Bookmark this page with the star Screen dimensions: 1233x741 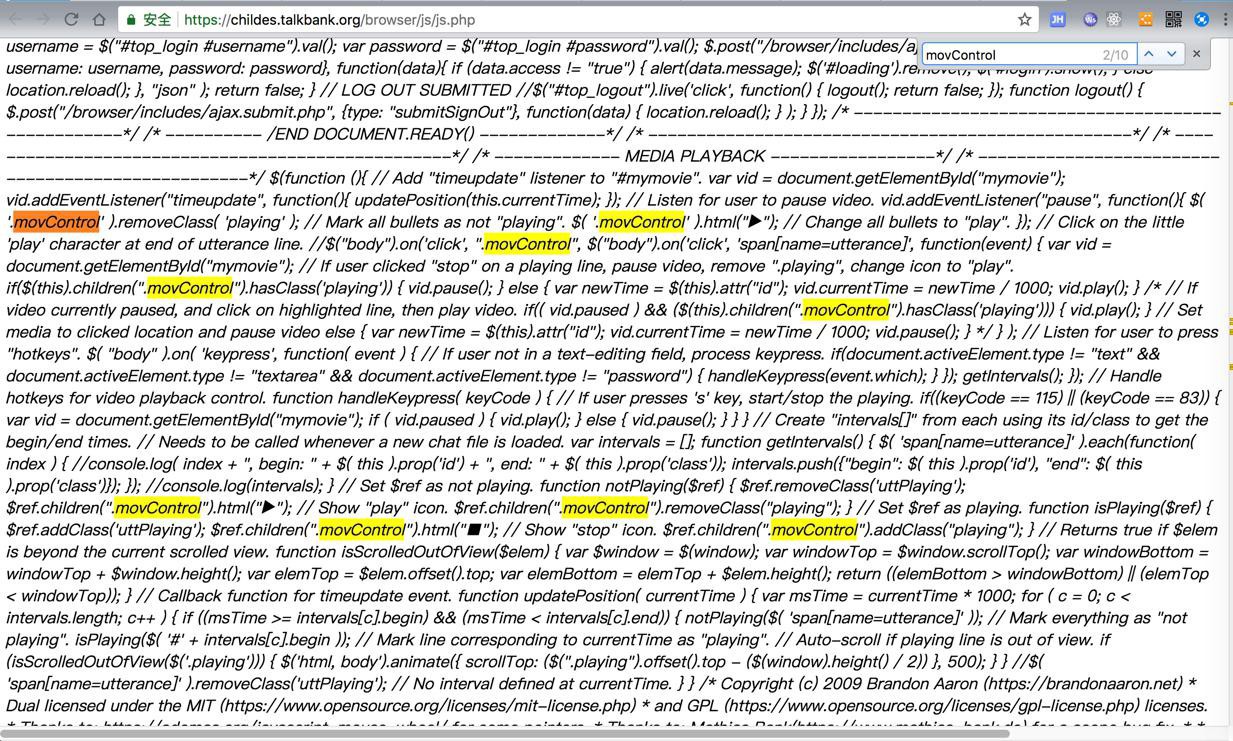click(1024, 19)
